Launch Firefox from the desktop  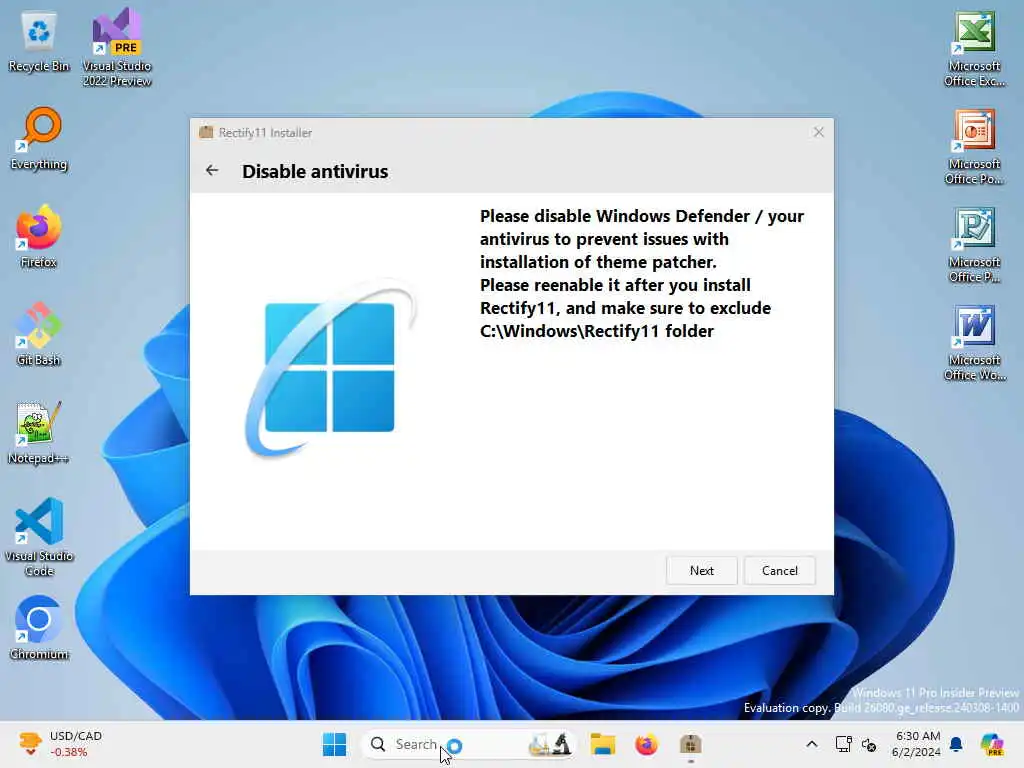39,236
